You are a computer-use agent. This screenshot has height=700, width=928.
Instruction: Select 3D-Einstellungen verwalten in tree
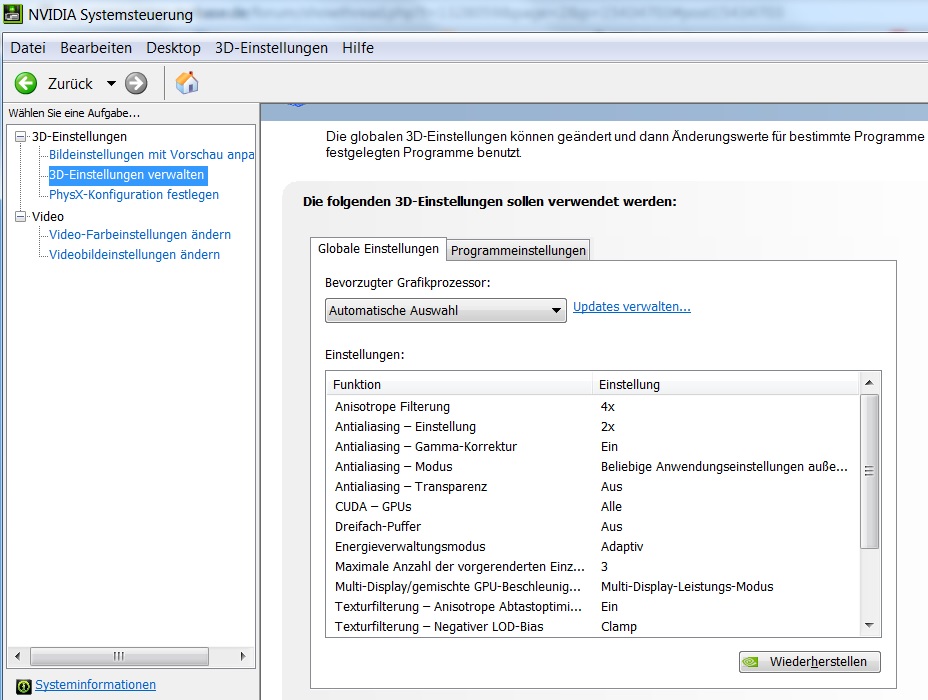(127, 175)
